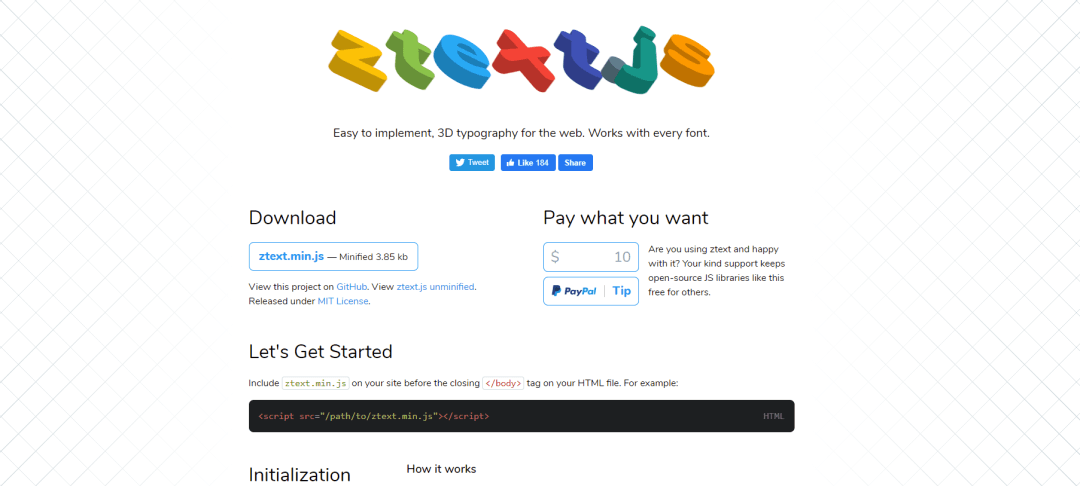Viewport: 1080px width, 486px height.
Task: Click the dollar amount input field
Action: [x=590, y=257]
